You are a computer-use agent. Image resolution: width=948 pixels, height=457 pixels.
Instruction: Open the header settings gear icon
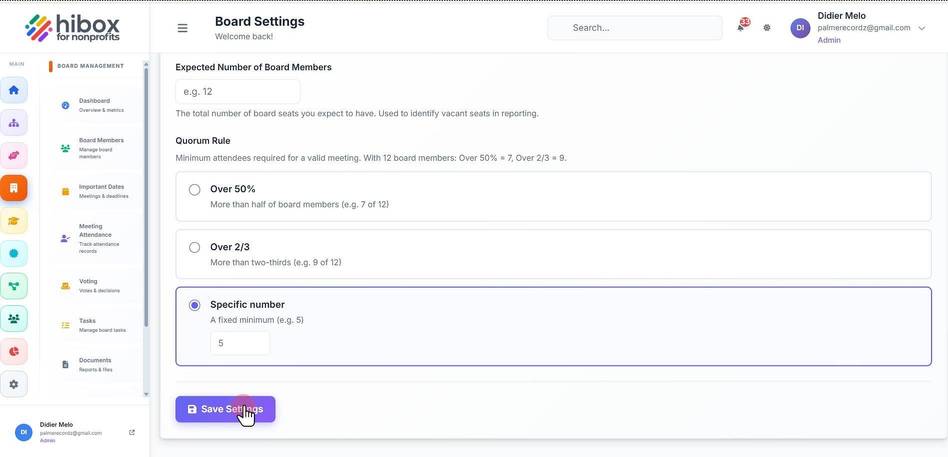pos(767,28)
